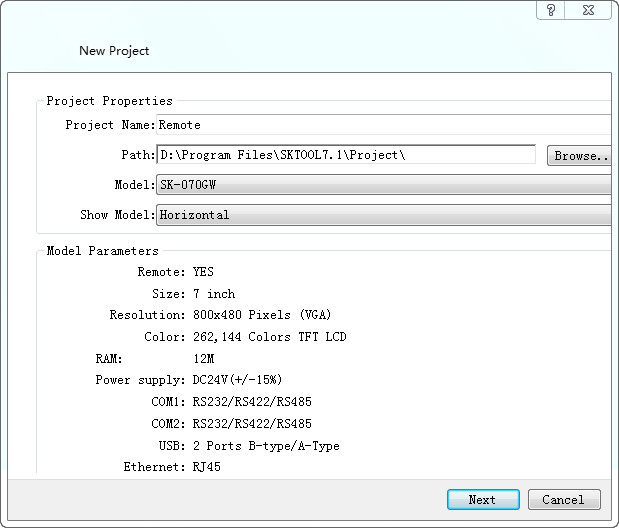This screenshot has height=528, width=619.
Task: Click the USB 2 Ports B-type/A-Type text
Action: click(265, 446)
